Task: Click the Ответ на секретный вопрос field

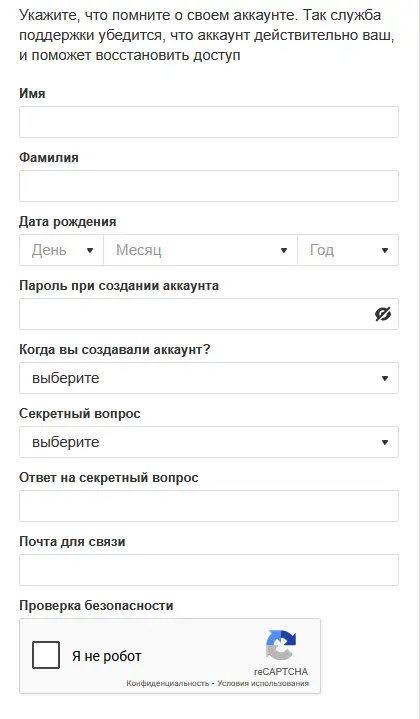Action: pos(209,506)
